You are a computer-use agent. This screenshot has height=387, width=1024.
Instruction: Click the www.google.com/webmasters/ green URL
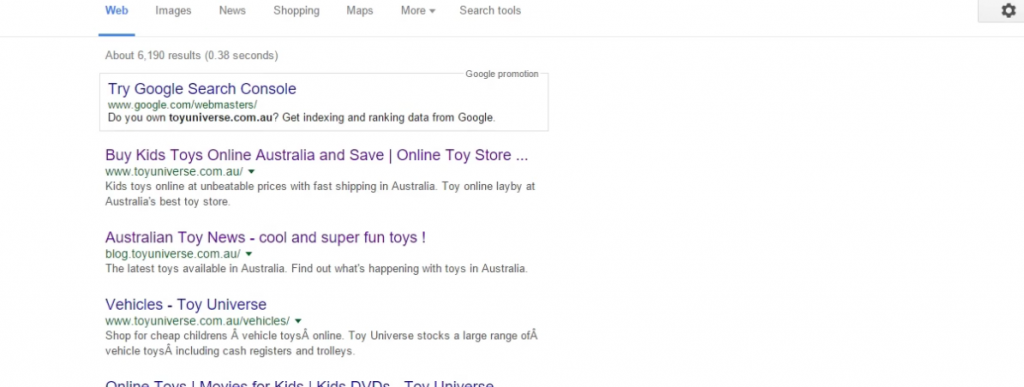tap(182, 104)
